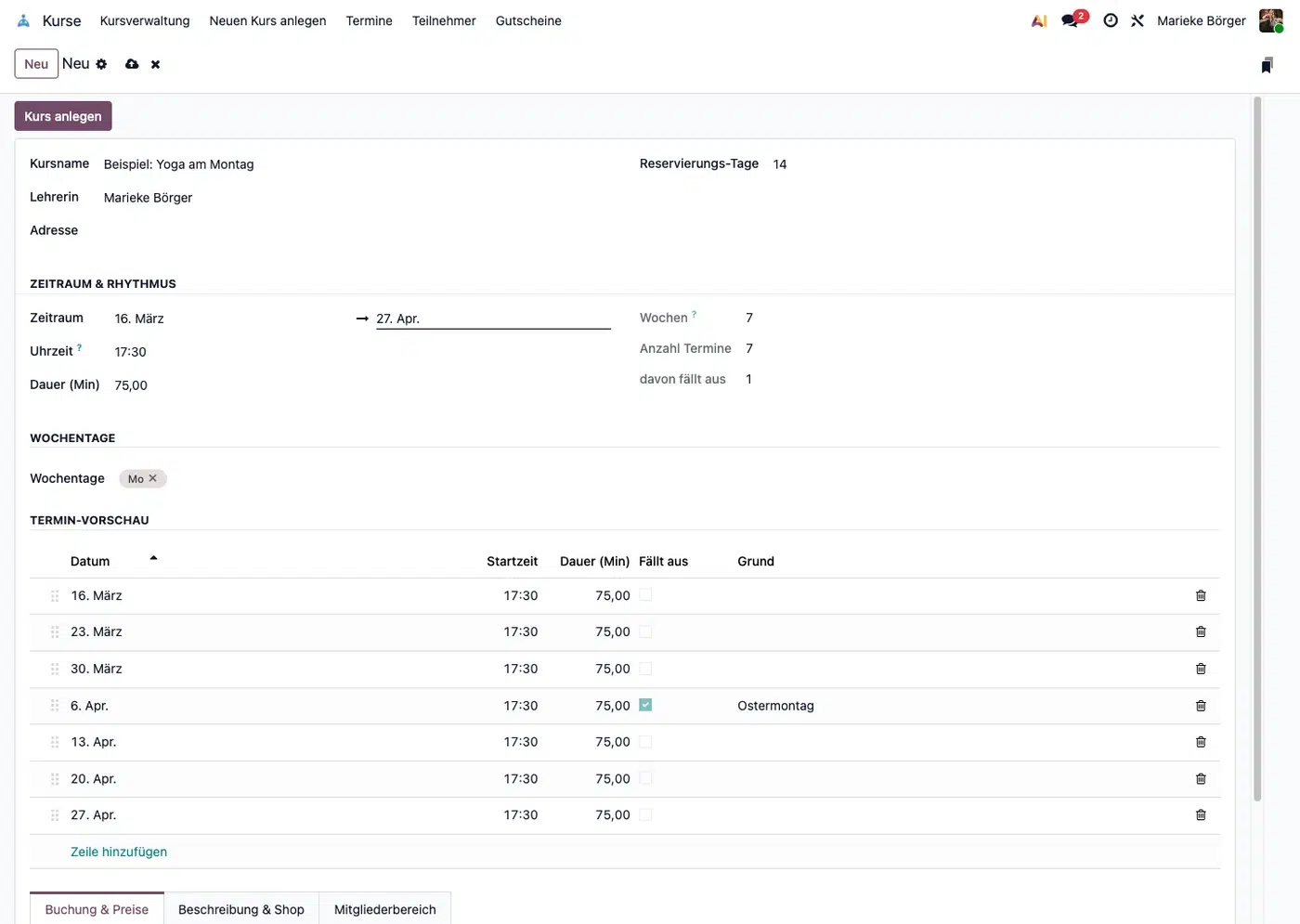Click the vertical scrollbar of the form
Viewport: 1300px width, 924px height.
[1257, 449]
